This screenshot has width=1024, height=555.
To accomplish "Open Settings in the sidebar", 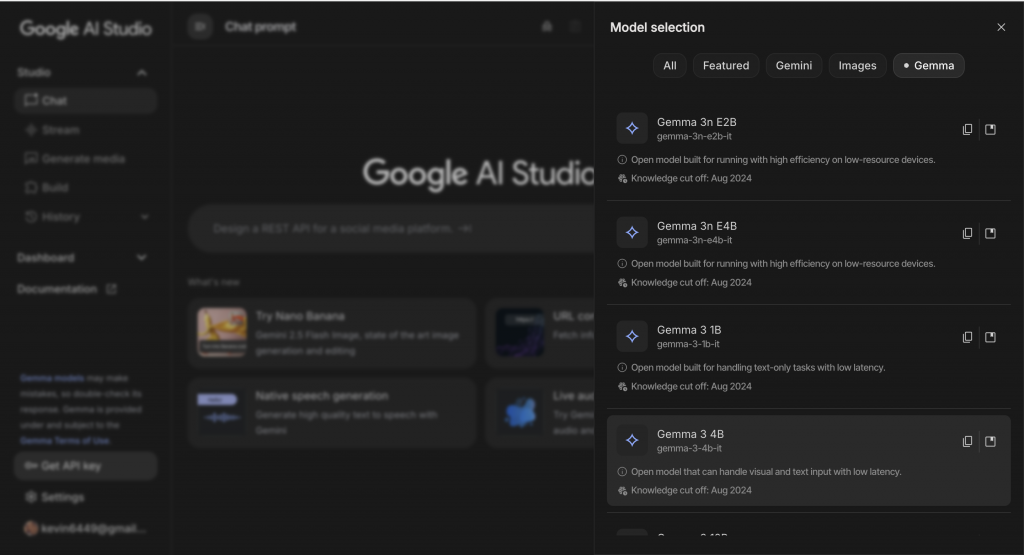I will 55,498.
